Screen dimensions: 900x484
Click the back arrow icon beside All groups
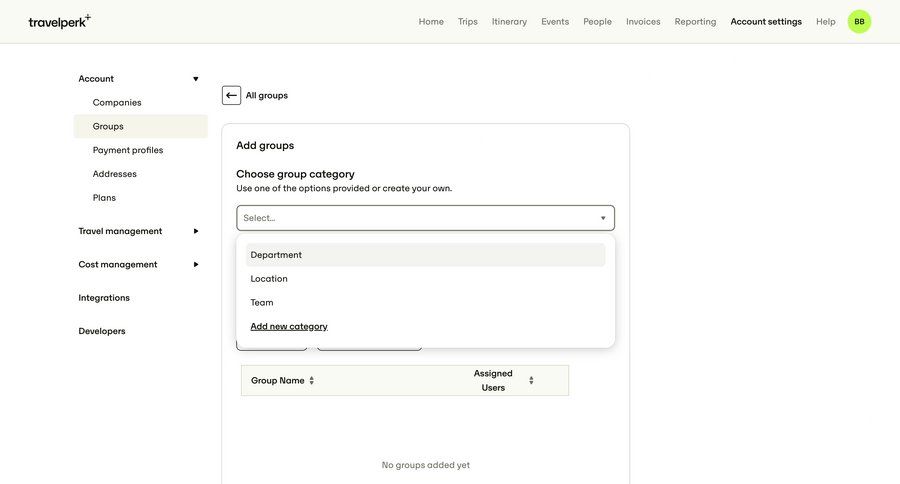231,95
